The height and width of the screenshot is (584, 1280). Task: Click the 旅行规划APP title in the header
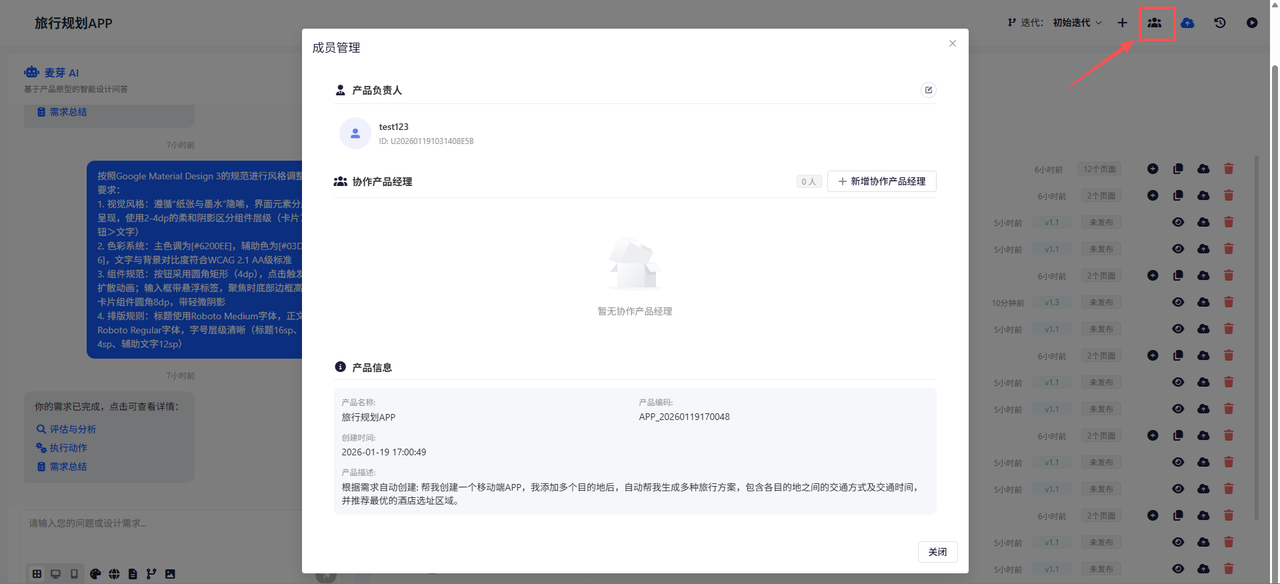[x=73, y=22]
